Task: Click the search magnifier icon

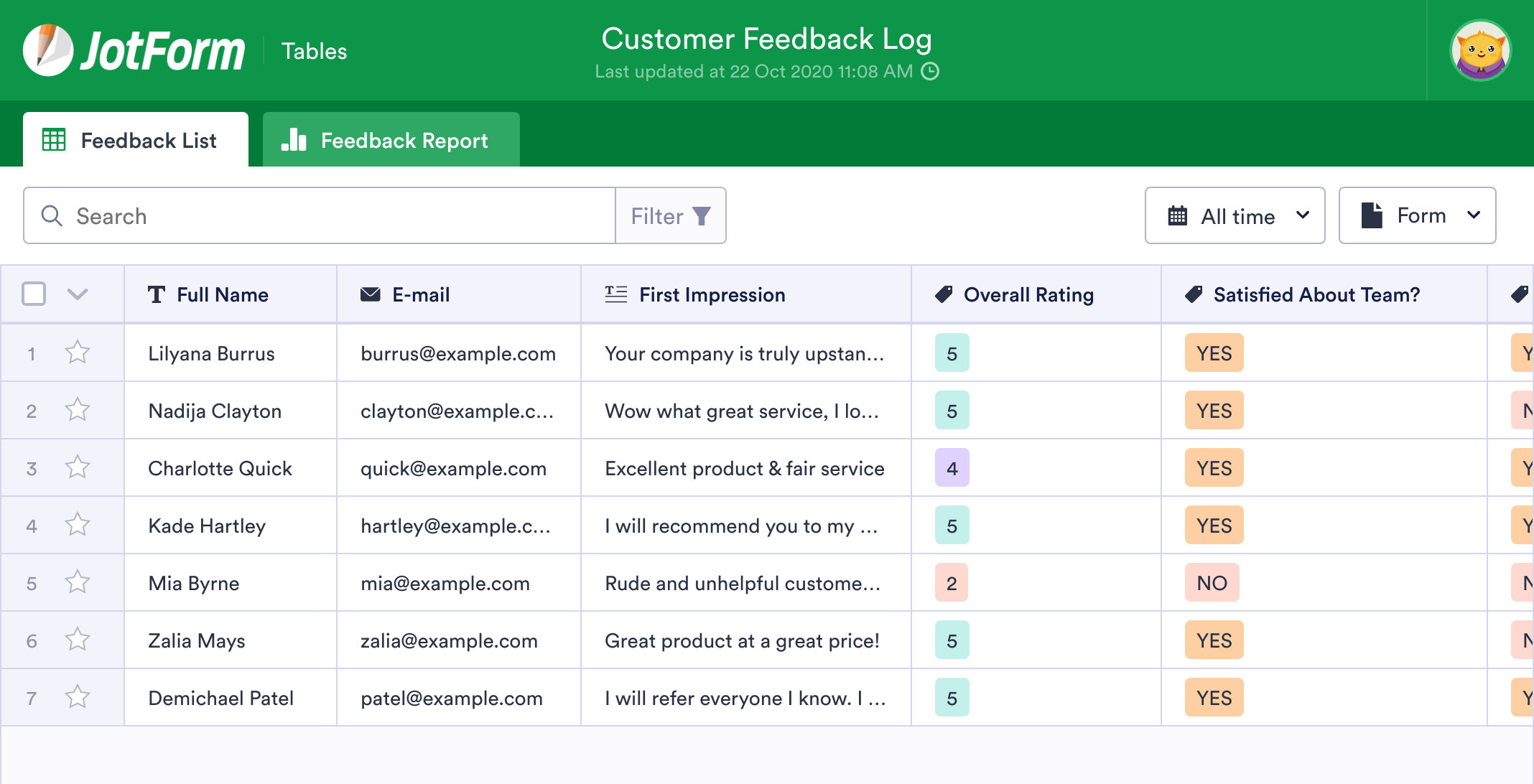Action: [x=51, y=215]
